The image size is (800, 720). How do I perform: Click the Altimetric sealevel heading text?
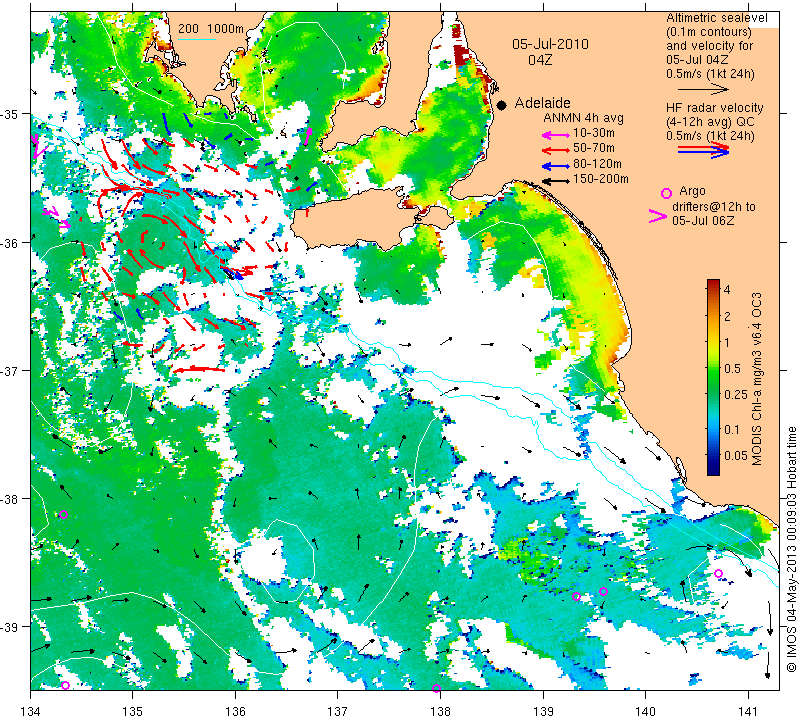tap(716, 18)
